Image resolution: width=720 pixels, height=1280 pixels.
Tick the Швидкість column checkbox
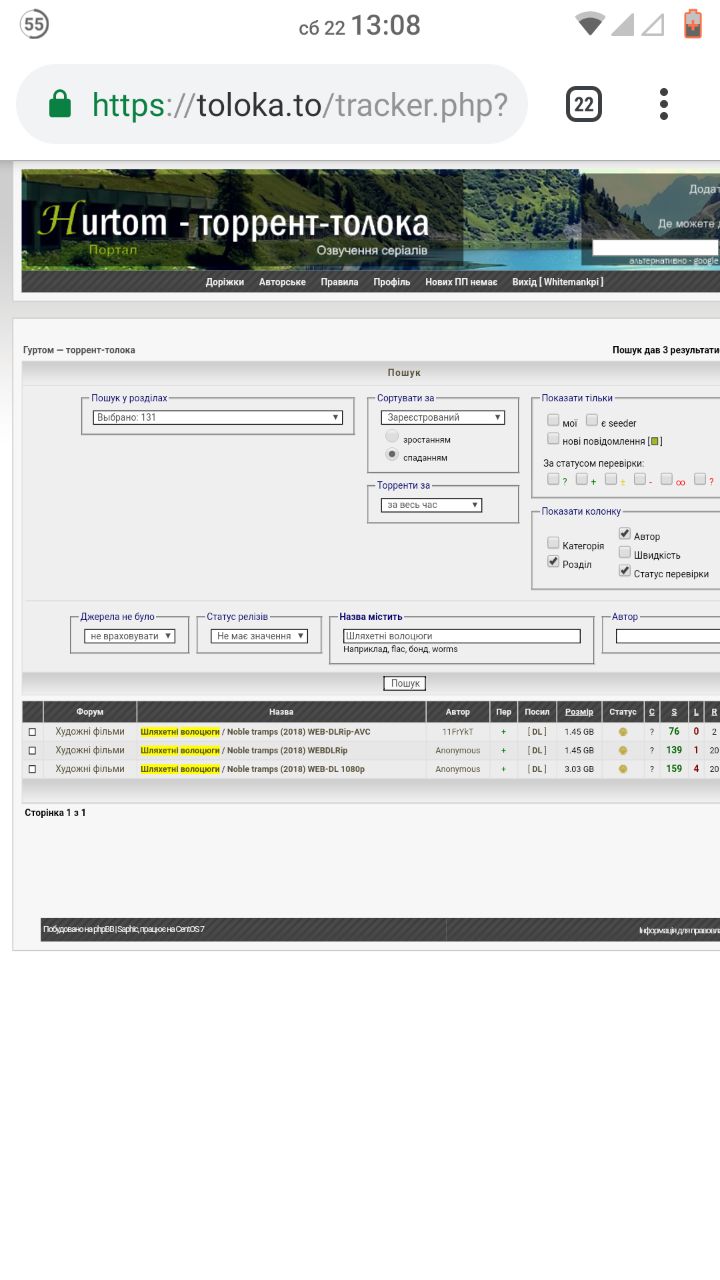click(x=625, y=553)
